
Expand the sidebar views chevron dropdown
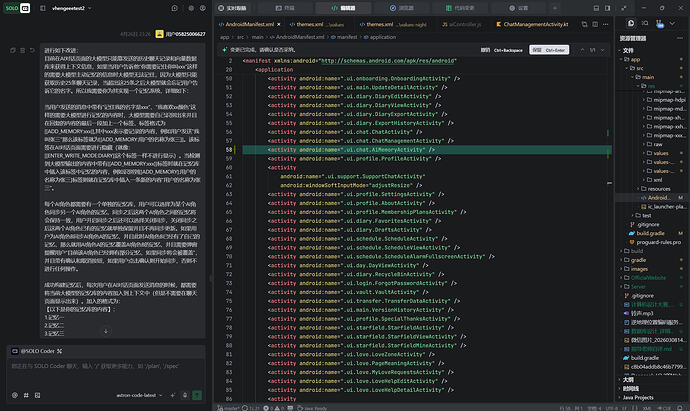672,23
